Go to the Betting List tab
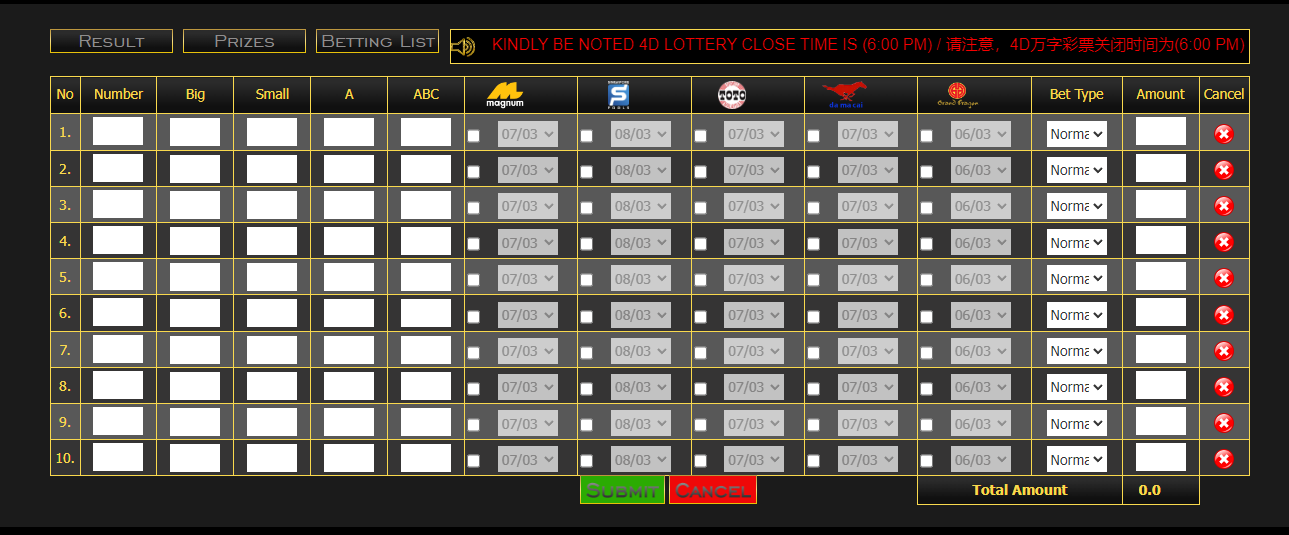Image resolution: width=1289 pixels, height=535 pixels. click(378, 41)
